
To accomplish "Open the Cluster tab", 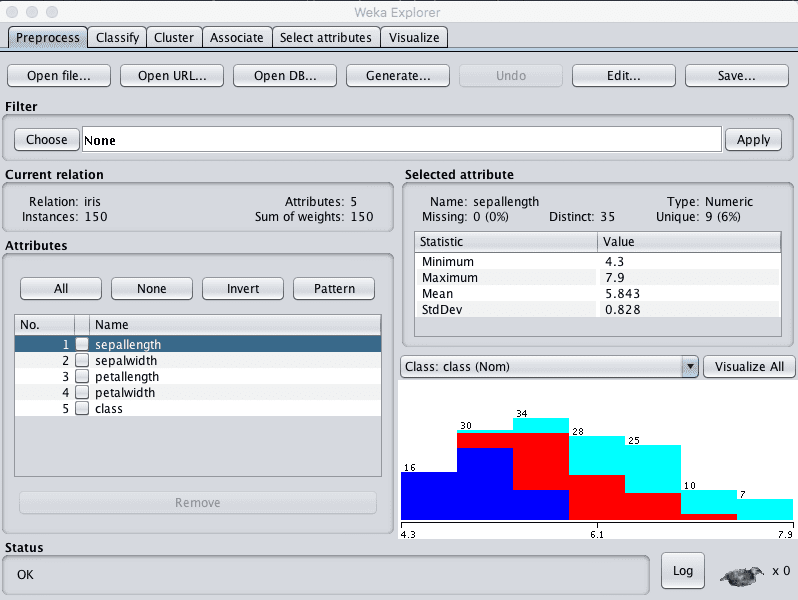I will point(174,38).
